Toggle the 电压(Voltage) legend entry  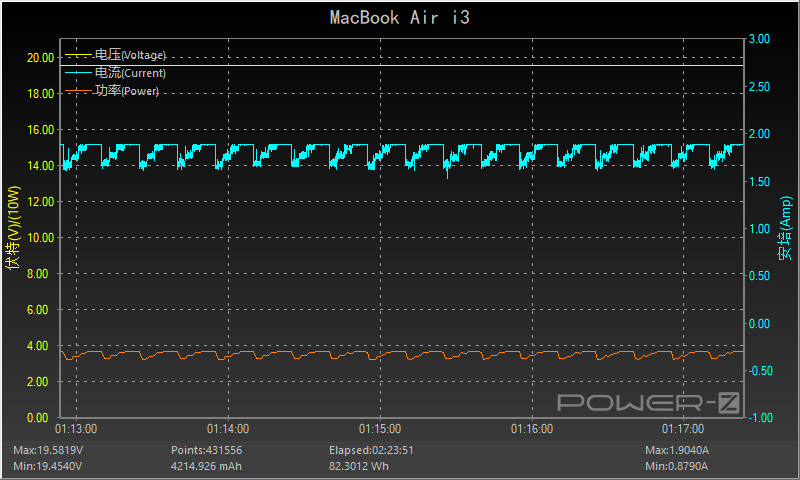(130, 55)
